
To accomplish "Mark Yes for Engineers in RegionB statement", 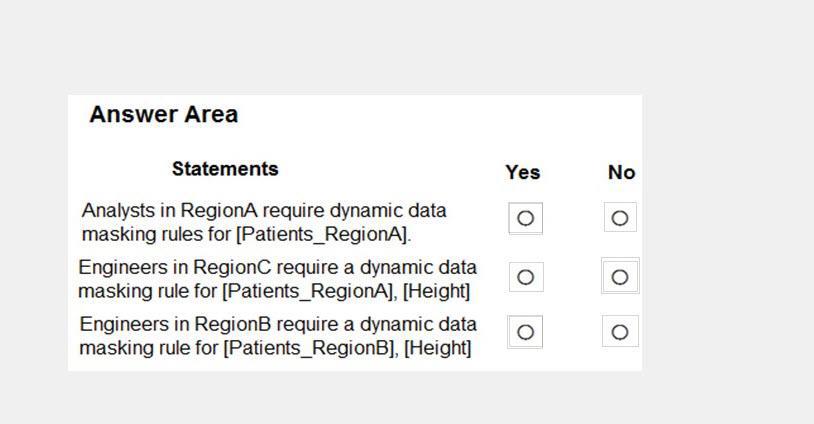I will coord(525,332).
